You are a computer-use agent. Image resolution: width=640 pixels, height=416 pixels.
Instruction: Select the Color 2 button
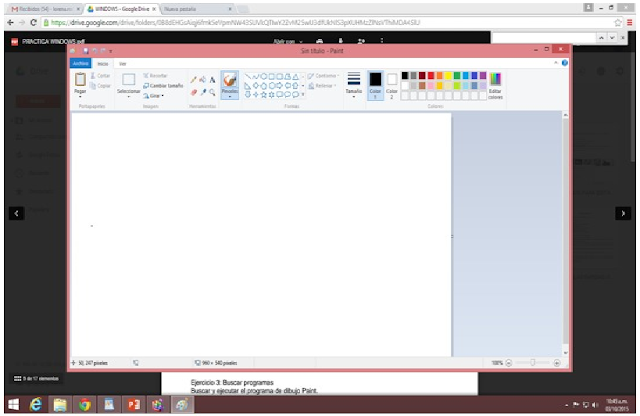[392, 85]
